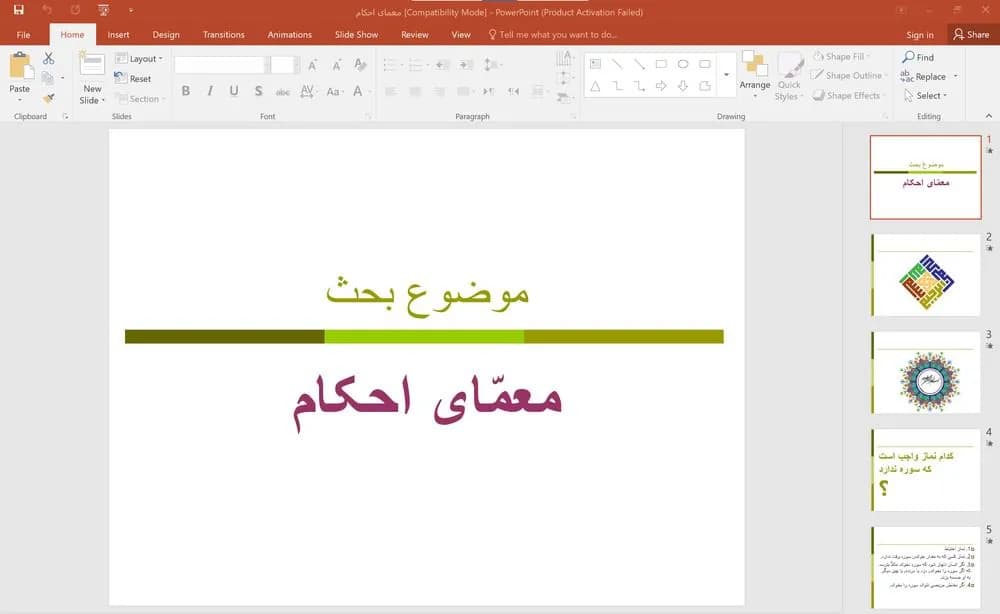Decrease font size with smaller A icon

pyautogui.click(x=337, y=65)
